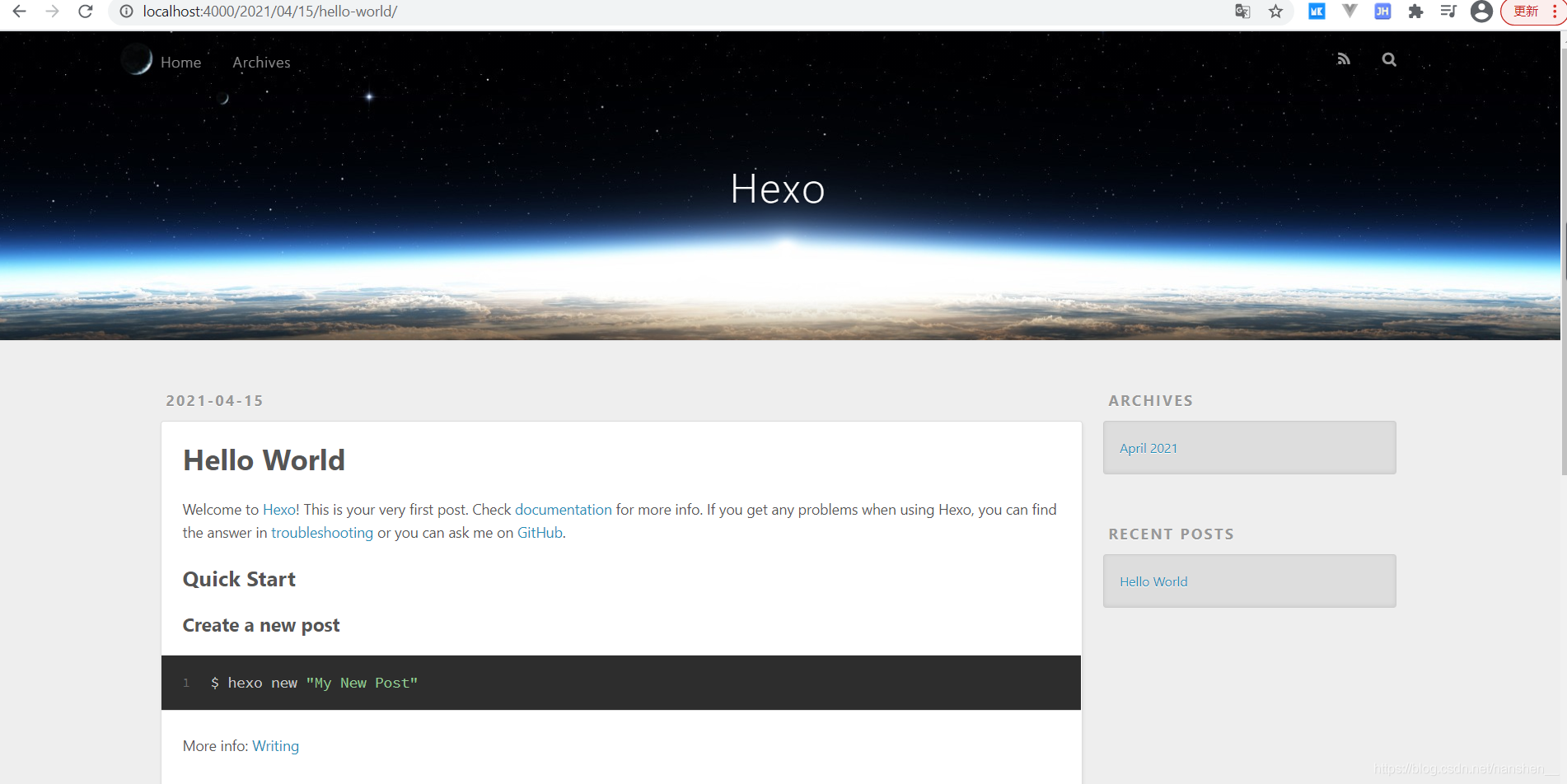1567x784 pixels.
Task: Go to the Home nav link
Action: coord(180,63)
